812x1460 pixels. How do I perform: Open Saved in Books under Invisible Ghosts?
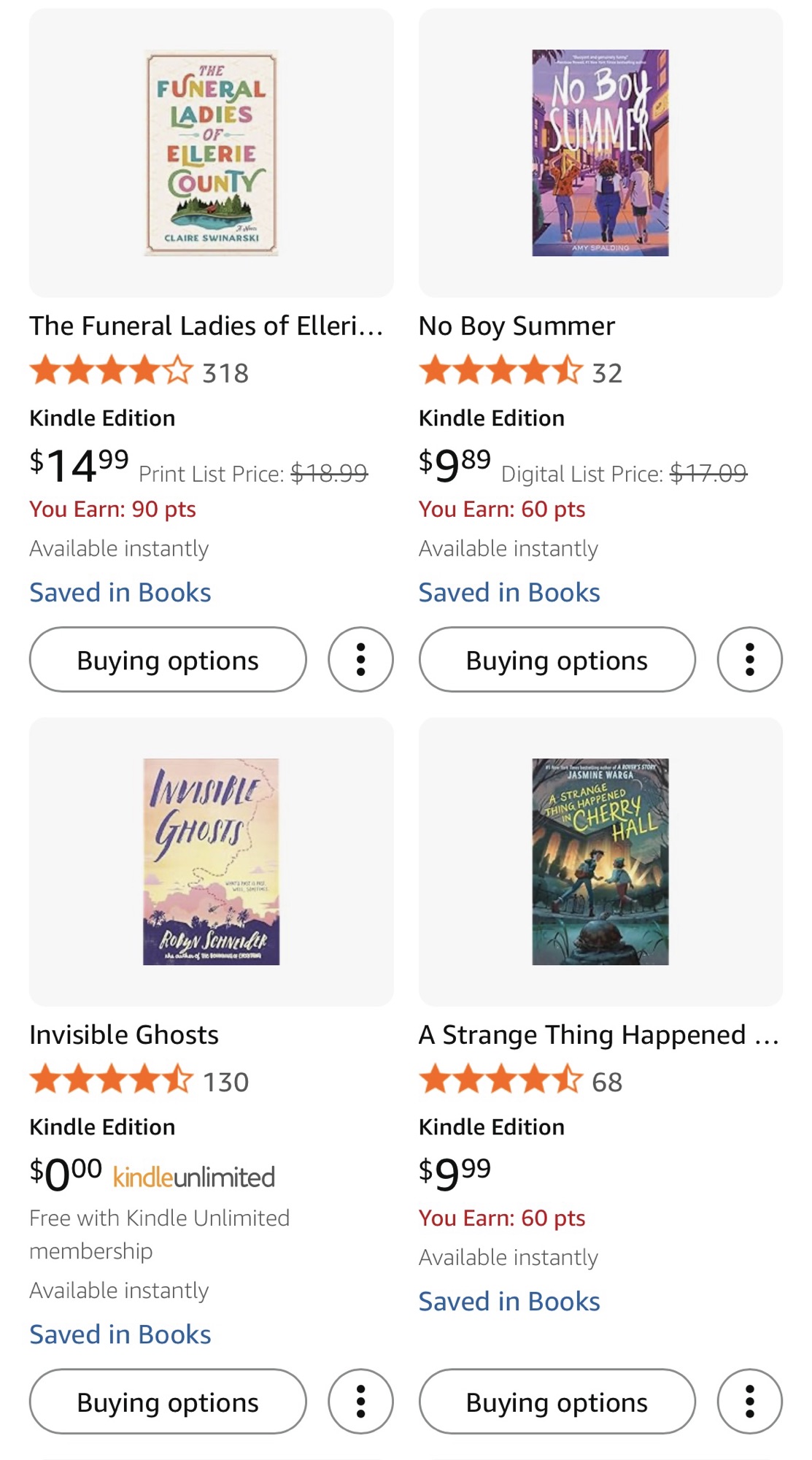120,1334
